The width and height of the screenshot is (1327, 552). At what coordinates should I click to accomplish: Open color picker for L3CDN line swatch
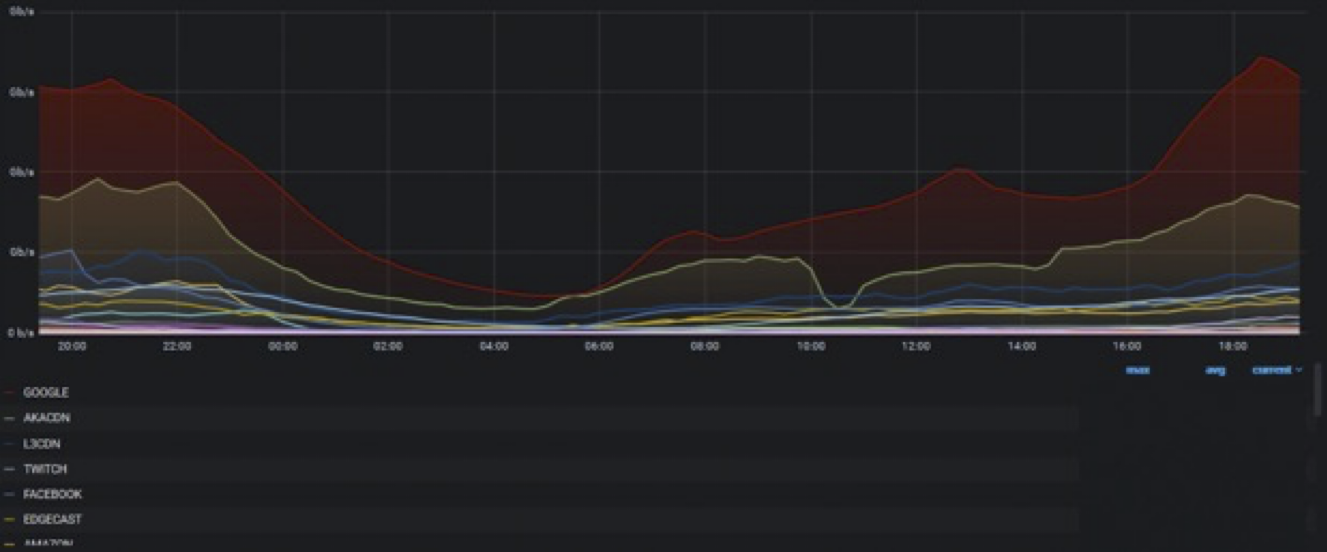pyautogui.click(x=9, y=444)
